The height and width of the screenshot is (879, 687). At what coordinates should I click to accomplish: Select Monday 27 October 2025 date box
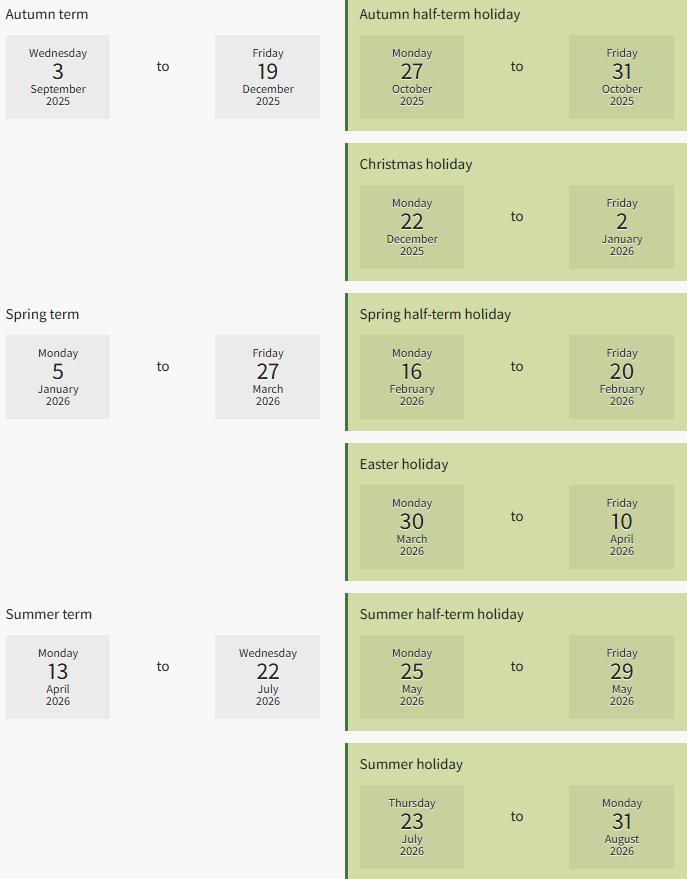pos(412,77)
